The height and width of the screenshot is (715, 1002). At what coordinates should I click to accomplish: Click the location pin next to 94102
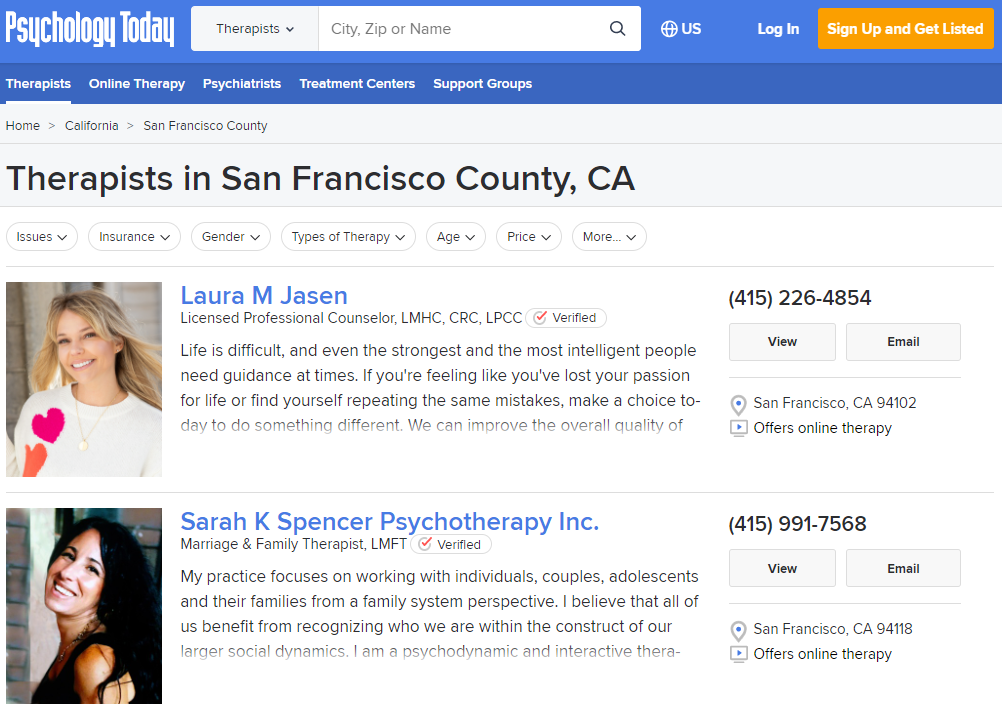(738, 404)
